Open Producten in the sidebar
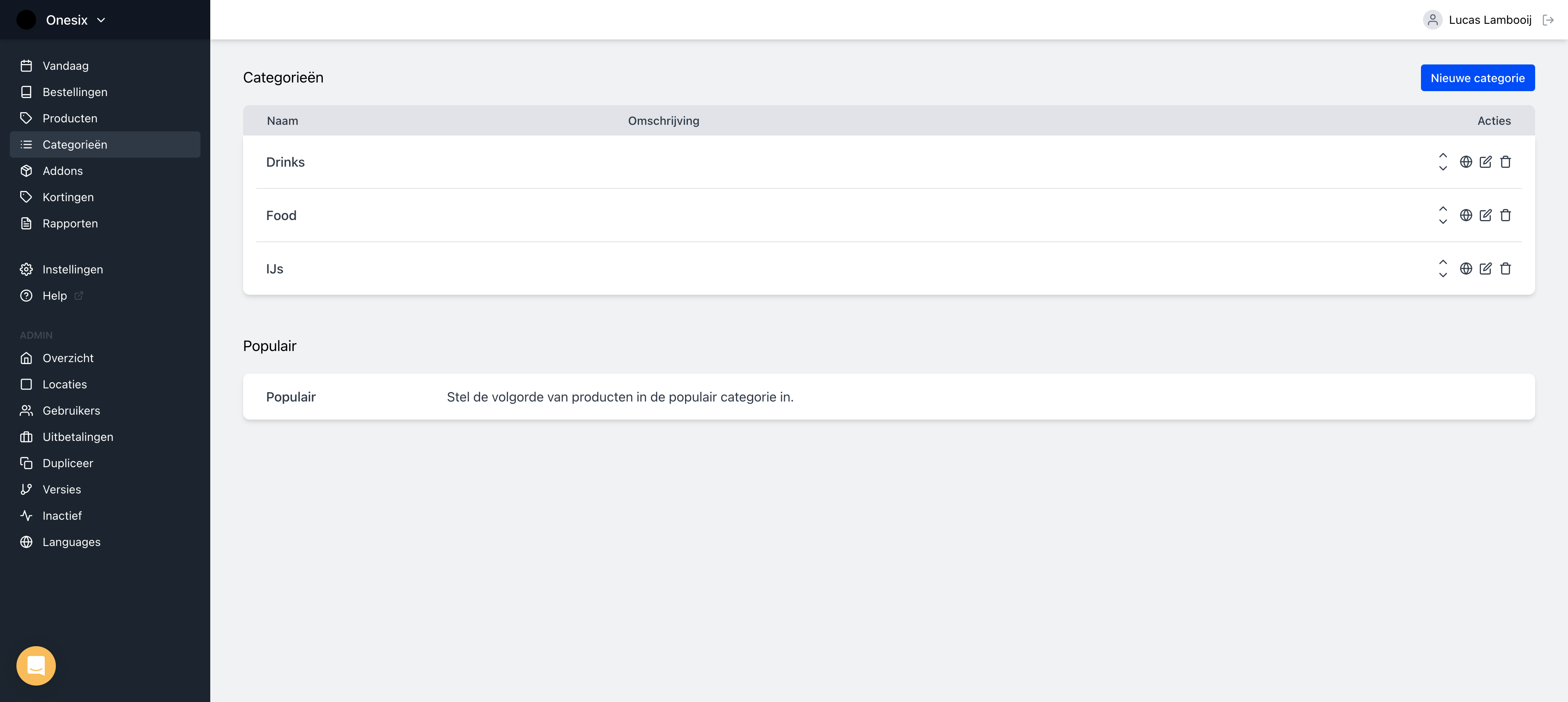This screenshot has height=702, width=1568. coord(105,118)
